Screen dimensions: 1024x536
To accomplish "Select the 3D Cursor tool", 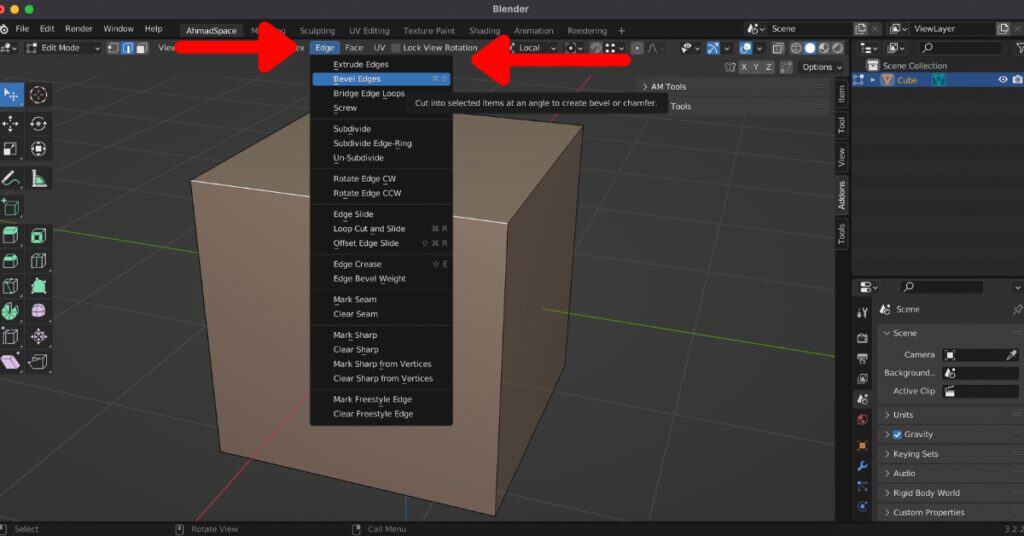I will pos(39,94).
